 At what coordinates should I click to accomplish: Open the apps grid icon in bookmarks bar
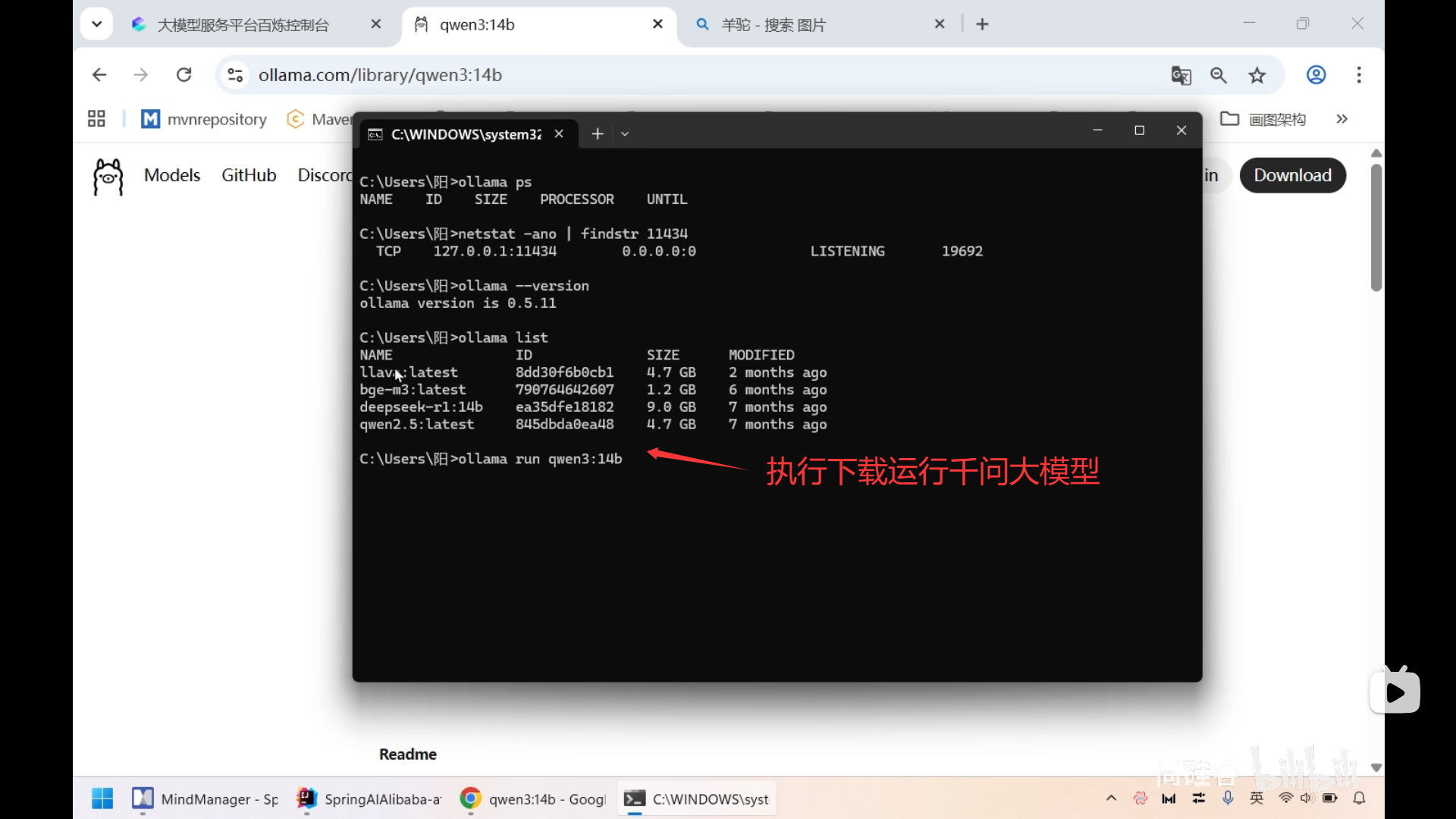click(96, 119)
